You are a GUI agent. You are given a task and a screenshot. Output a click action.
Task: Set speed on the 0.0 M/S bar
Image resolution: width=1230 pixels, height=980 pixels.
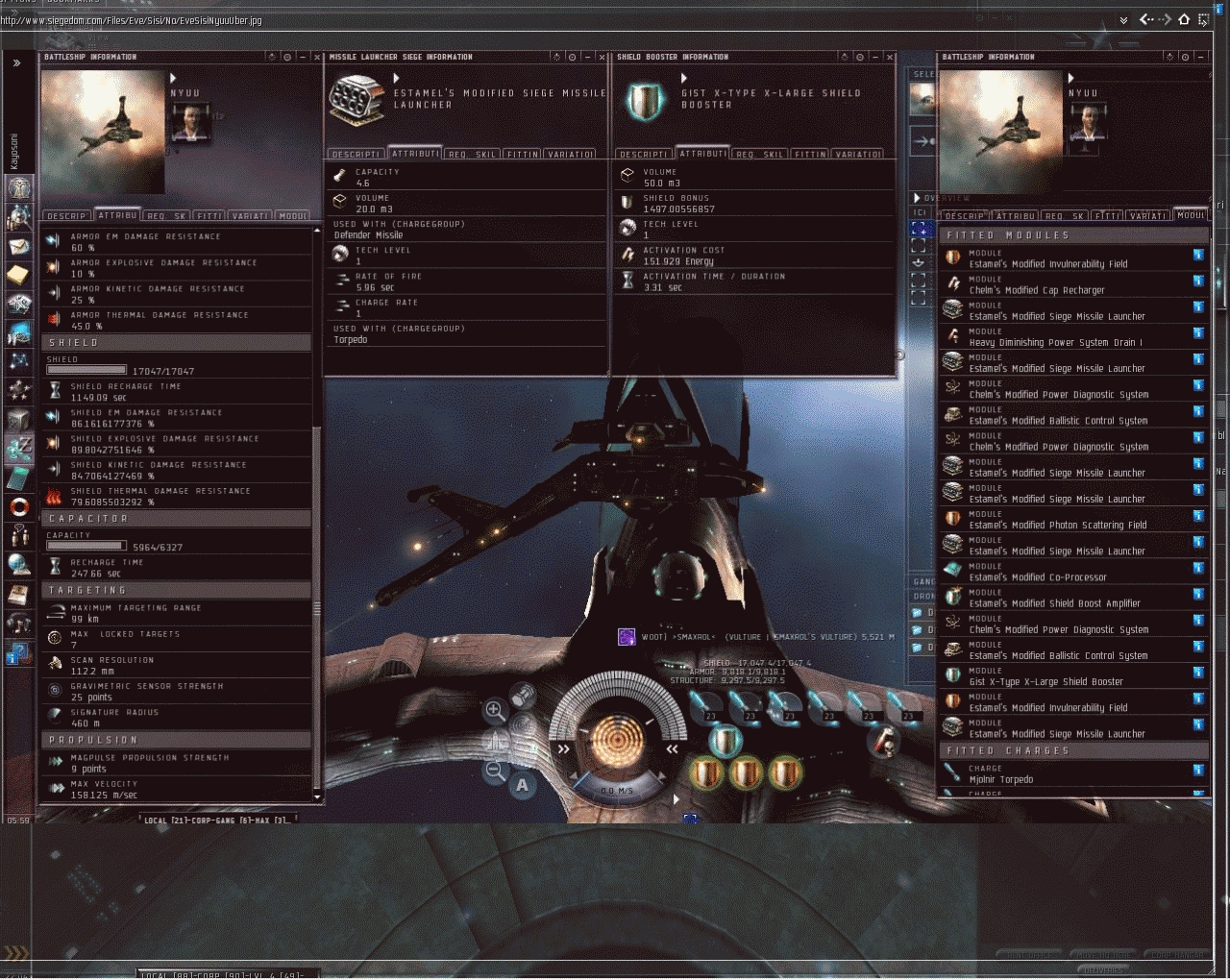click(617, 791)
